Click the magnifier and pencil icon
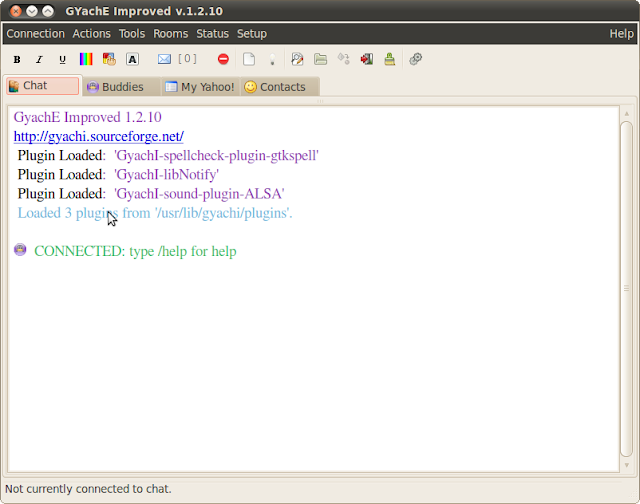The width and height of the screenshot is (640, 504). (x=297, y=59)
